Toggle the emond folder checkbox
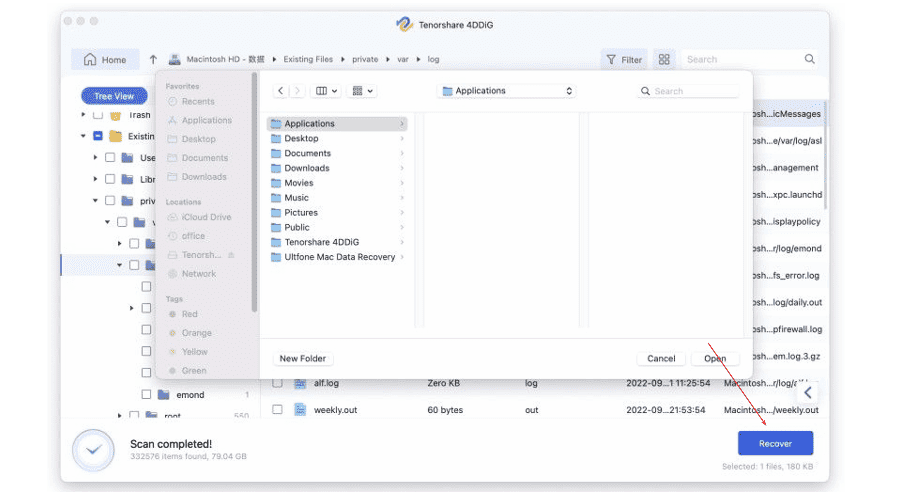 coord(146,395)
